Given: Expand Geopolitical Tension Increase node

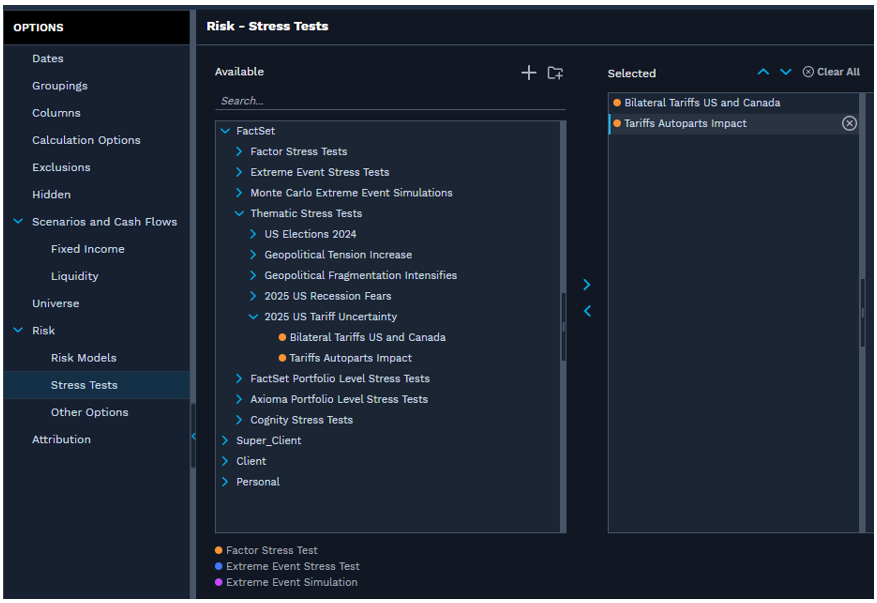Looking at the screenshot, I should click(253, 255).
